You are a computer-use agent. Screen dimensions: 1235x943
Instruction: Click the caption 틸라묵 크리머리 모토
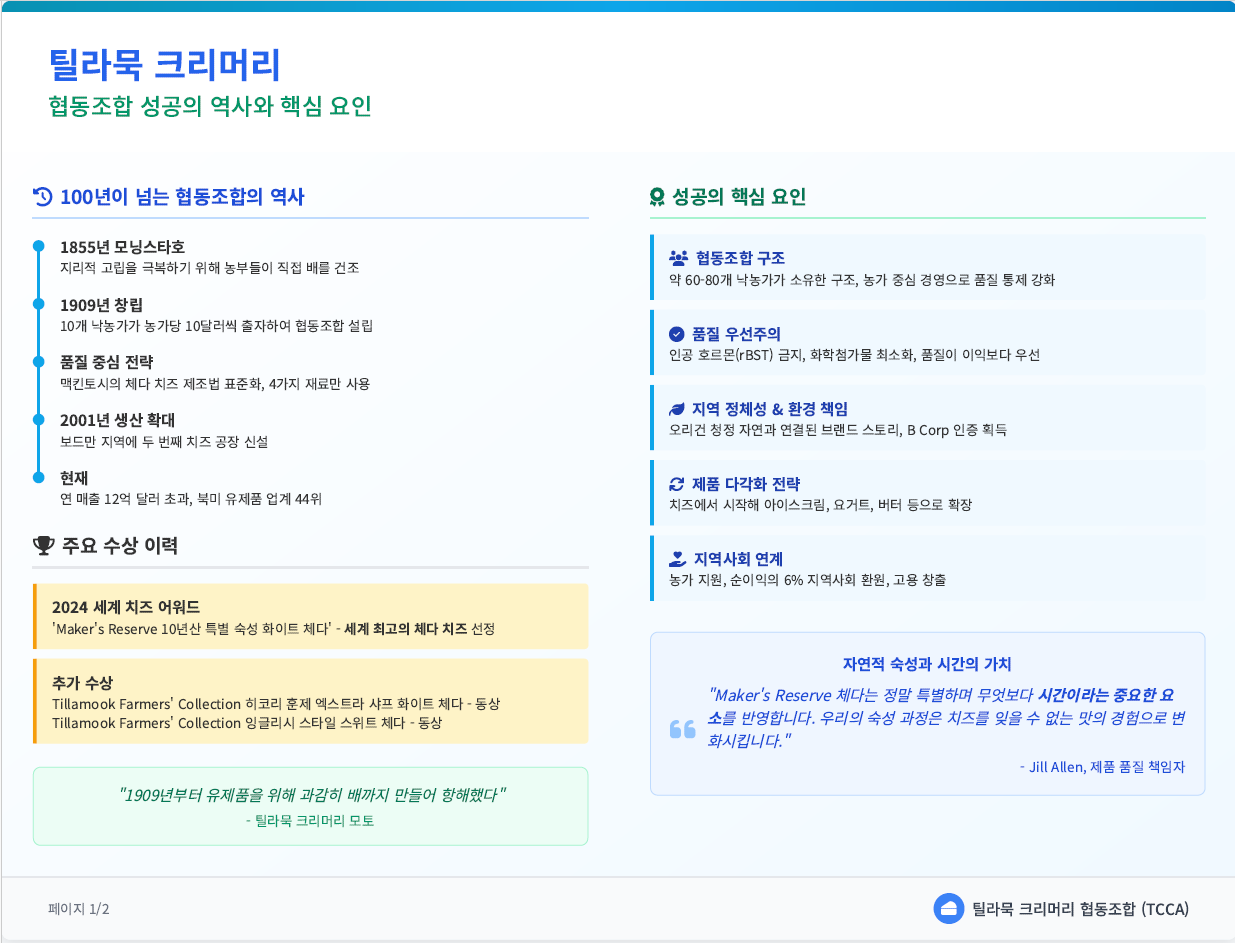[310, 821]
